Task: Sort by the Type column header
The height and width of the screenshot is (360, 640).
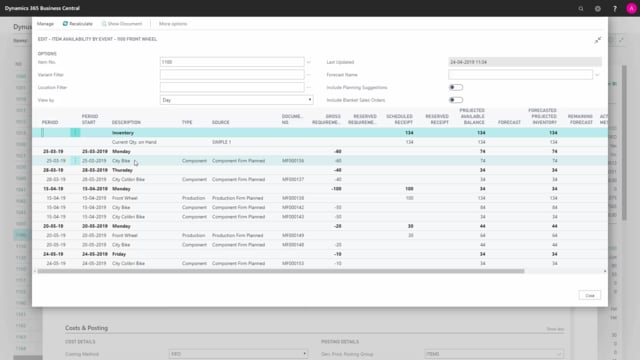Action: pyautogui.click(x=187, y=122)
